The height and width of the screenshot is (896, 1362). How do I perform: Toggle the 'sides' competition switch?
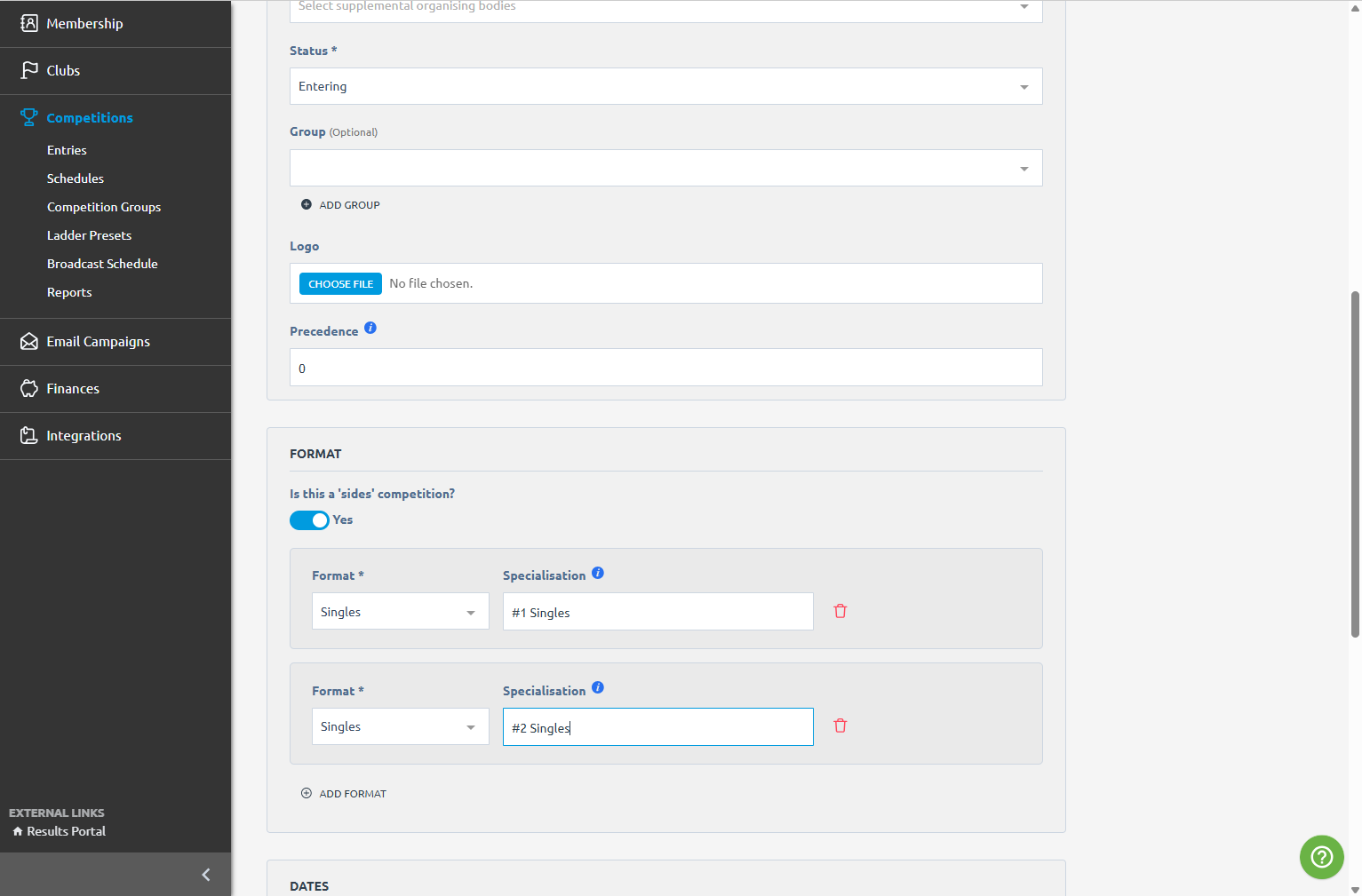click(309, 520)
